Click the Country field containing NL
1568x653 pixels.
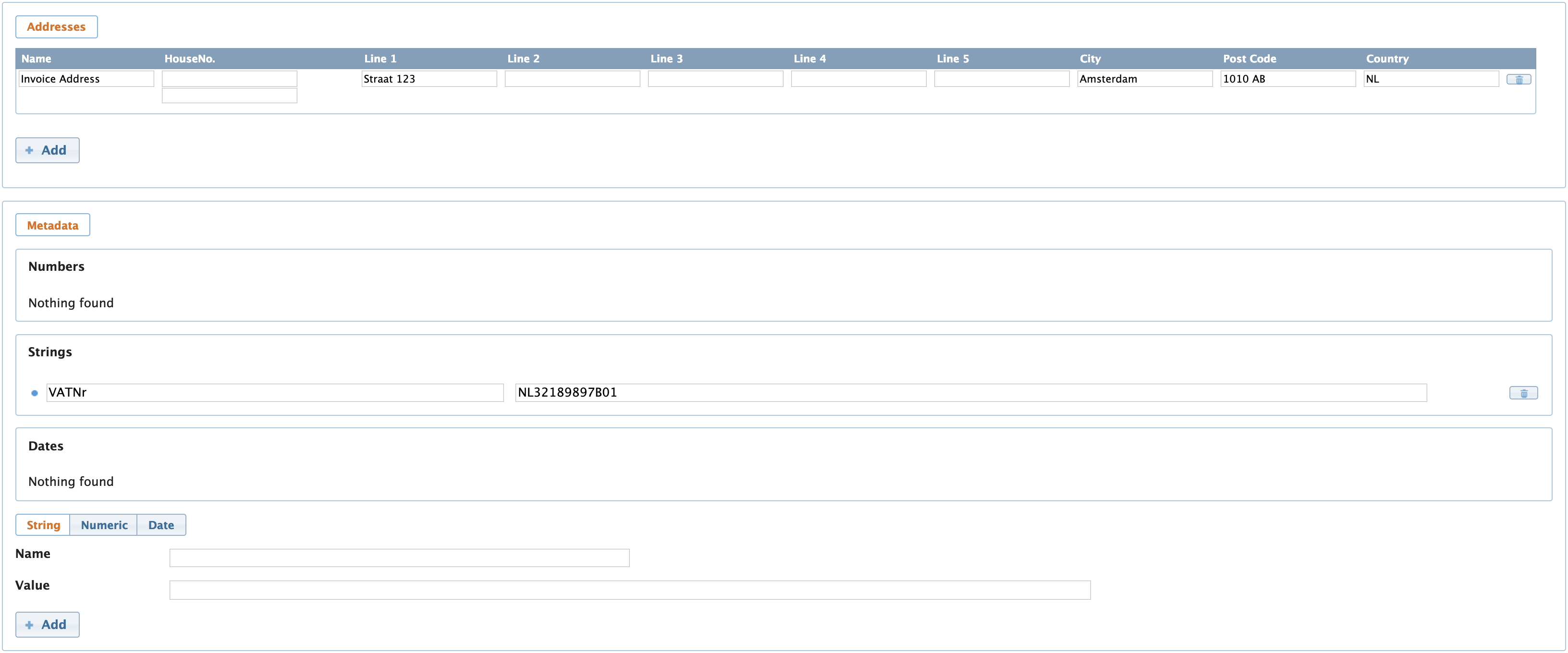(x=1431, y=79)
